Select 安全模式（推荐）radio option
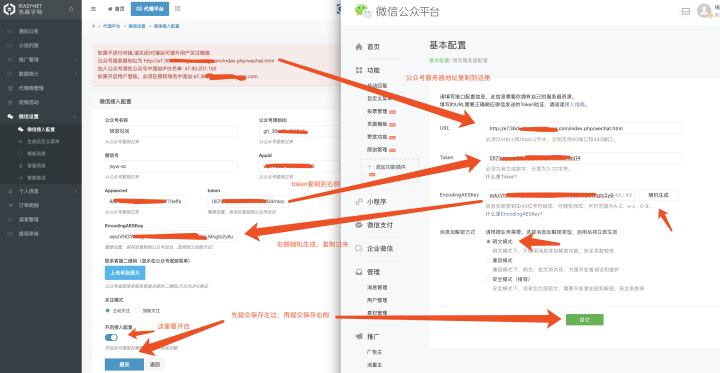720x373 pixels. tap(488, 279)
